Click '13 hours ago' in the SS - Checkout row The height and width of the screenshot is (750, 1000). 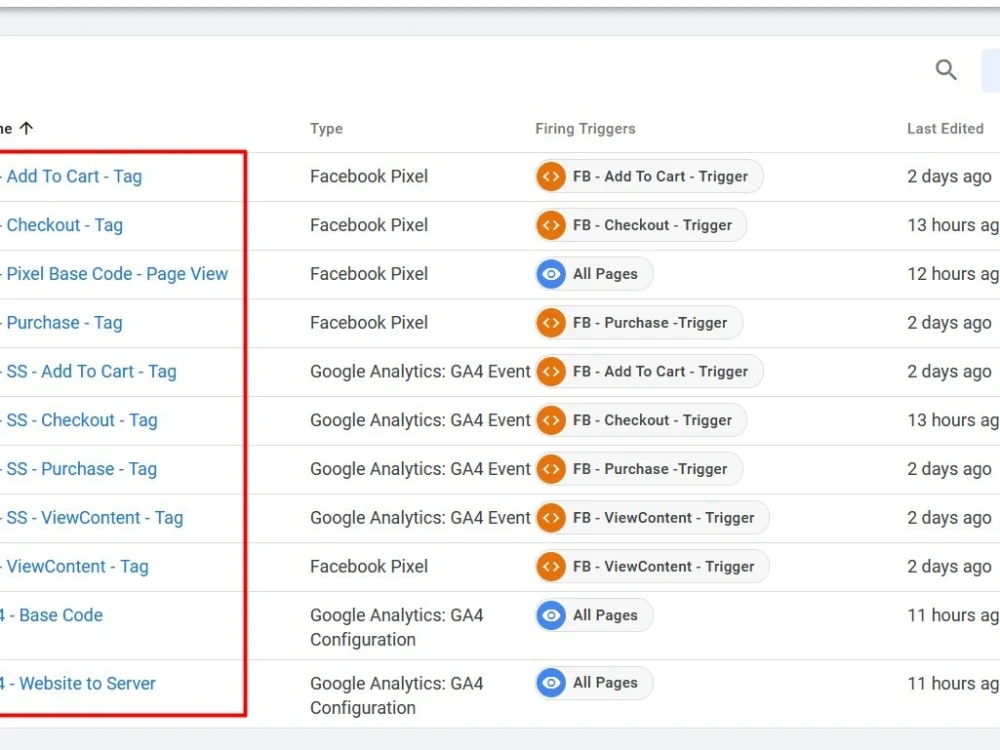(953, 420)
